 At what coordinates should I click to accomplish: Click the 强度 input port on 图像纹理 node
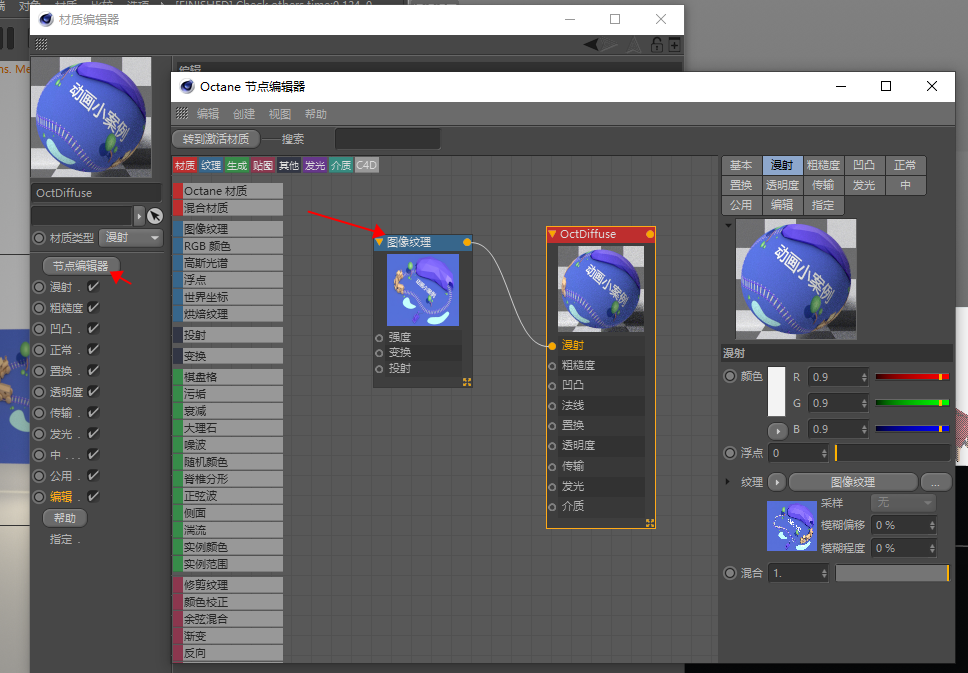(x=378, y=338)
